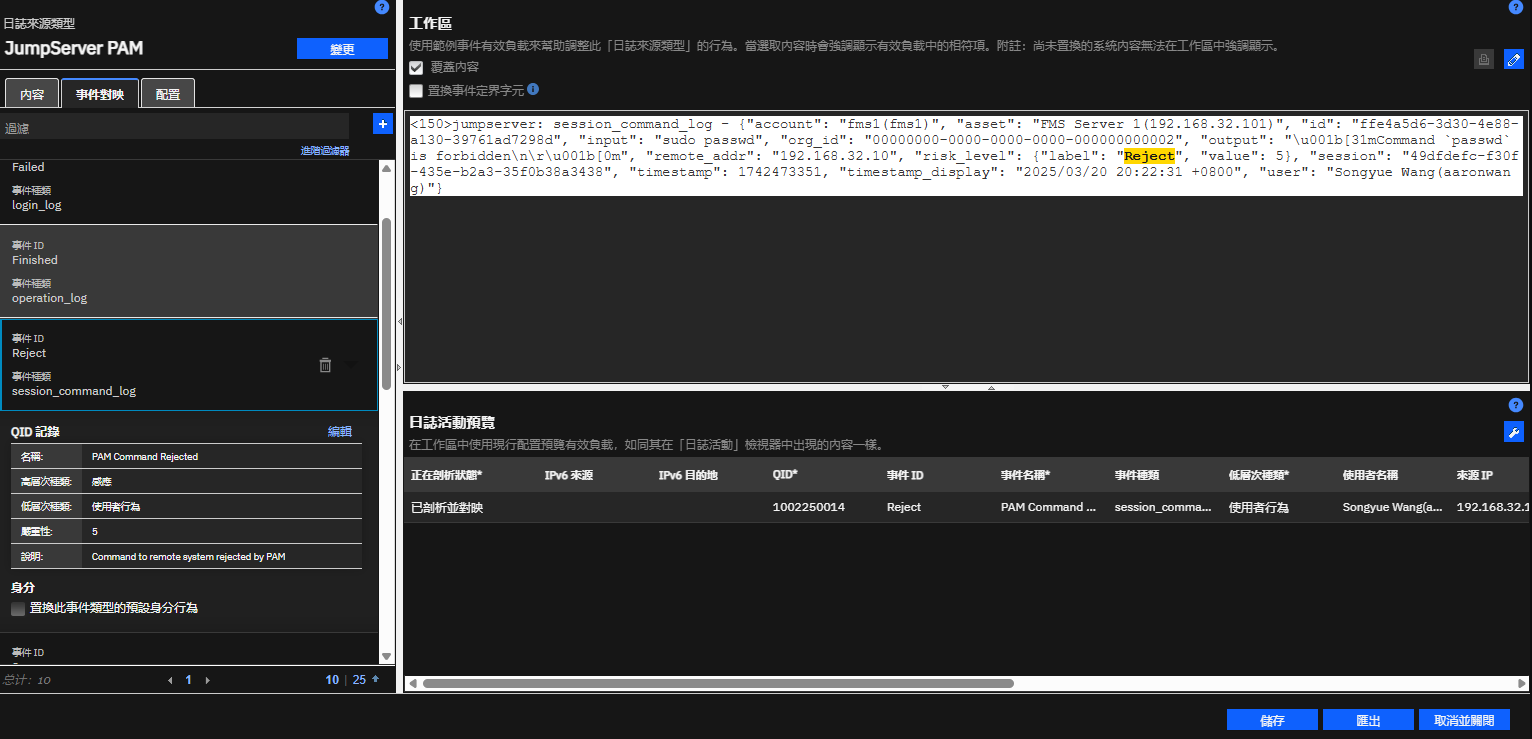Select the Failed login_log event mapping
This screenshot has width=1532, height=739.
coord(189,190)
